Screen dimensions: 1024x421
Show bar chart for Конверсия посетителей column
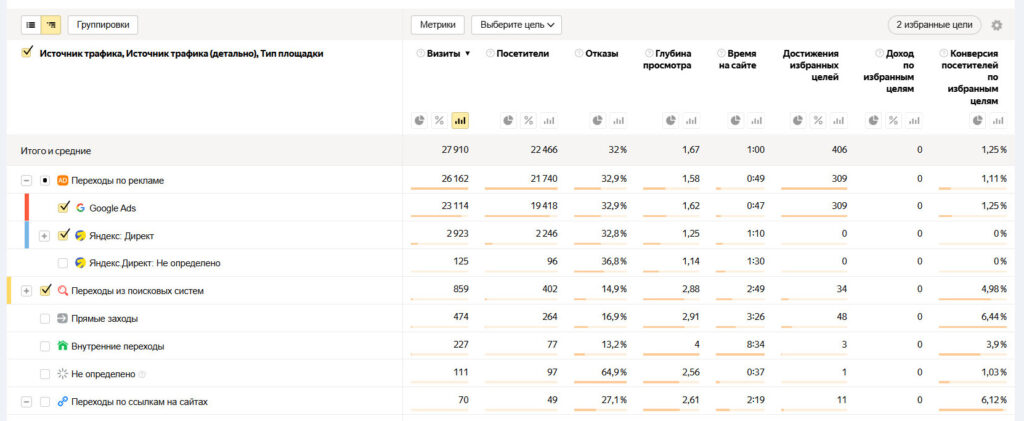pos(998,120)
